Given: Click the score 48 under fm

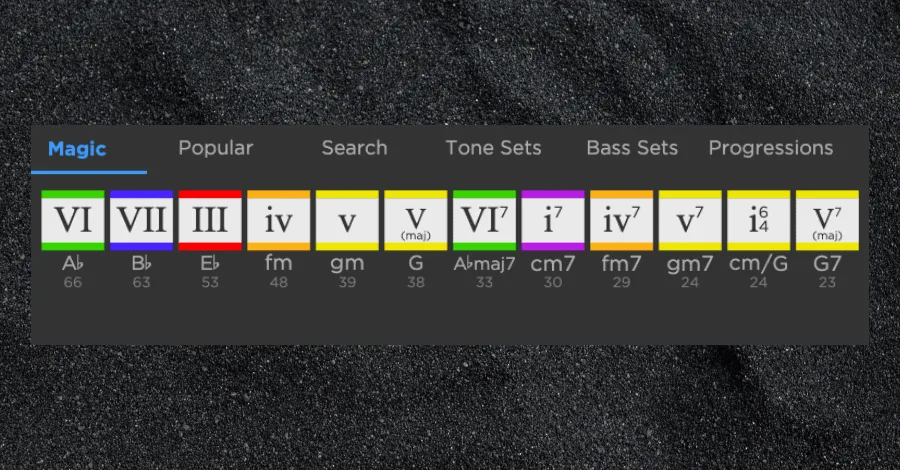Looking at the screenshot, I should click(278, 282).
